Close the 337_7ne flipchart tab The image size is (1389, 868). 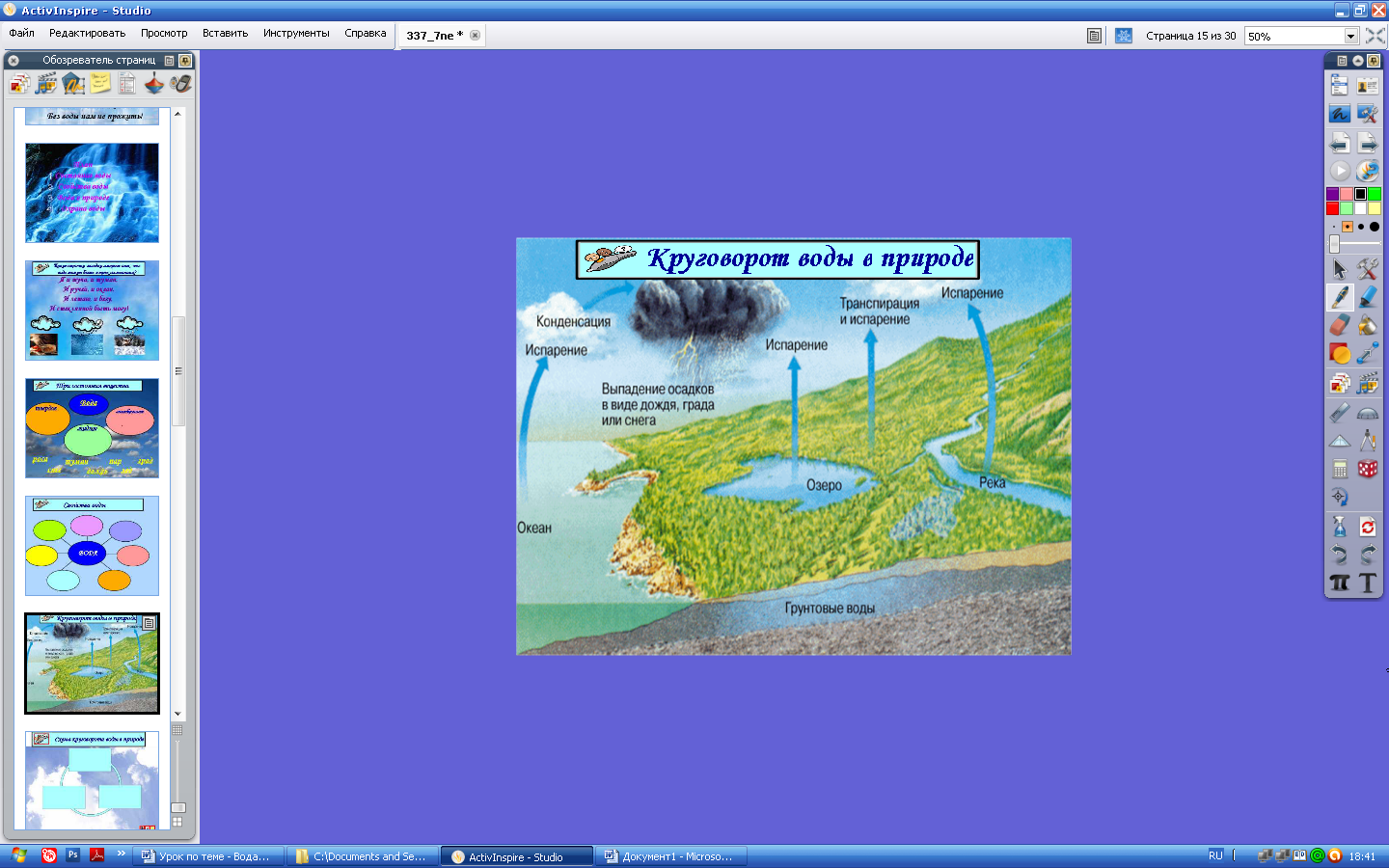click(x=475, y=36)
